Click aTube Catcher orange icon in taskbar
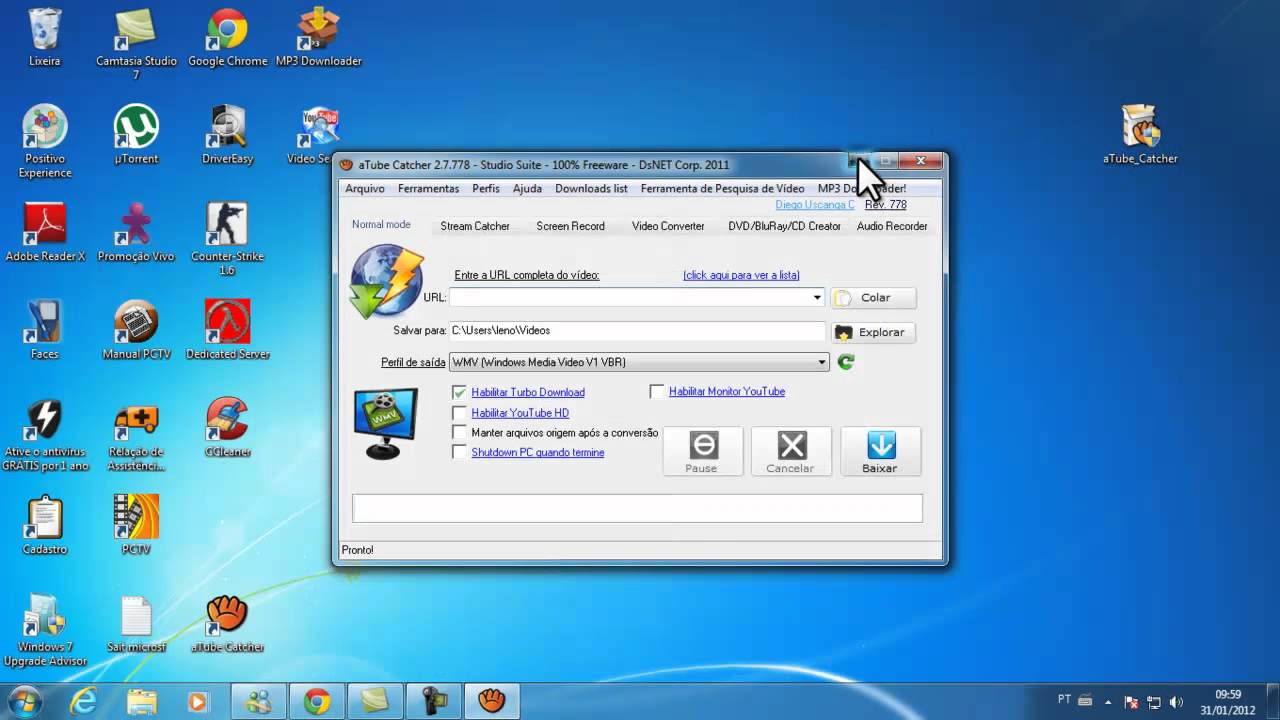Viewport: 1280px width, 720px height. [491, 702]
